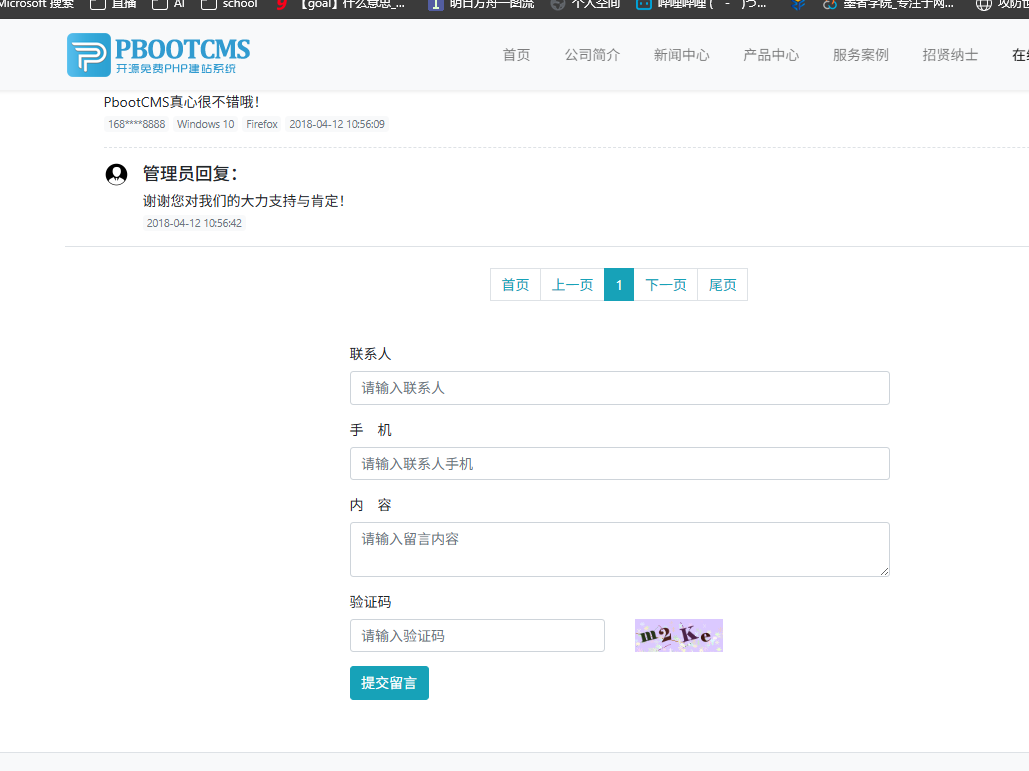
Task: Click the PbootCMS logo in the header
Action: 158,55
